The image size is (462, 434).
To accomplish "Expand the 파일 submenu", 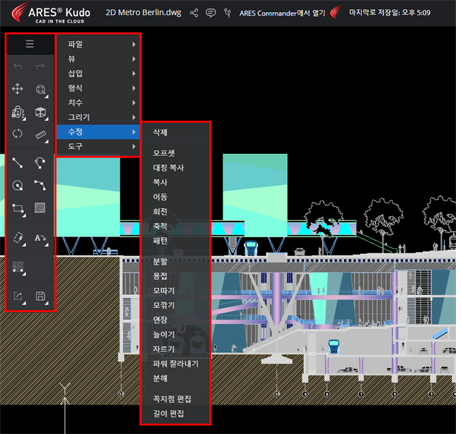I will pyautogui.click(x=98, y=44).
